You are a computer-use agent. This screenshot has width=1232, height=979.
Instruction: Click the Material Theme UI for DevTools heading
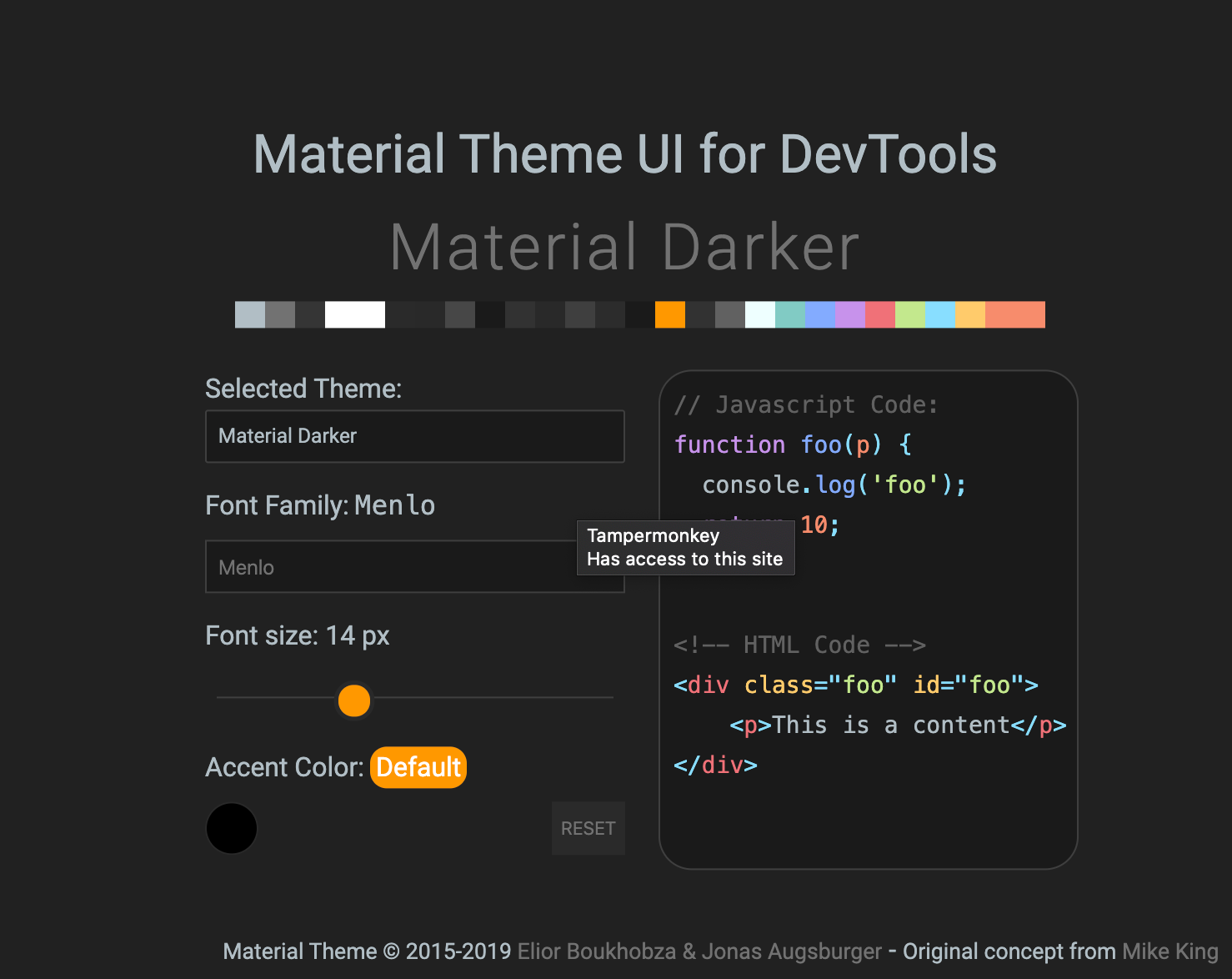[625, 154]
